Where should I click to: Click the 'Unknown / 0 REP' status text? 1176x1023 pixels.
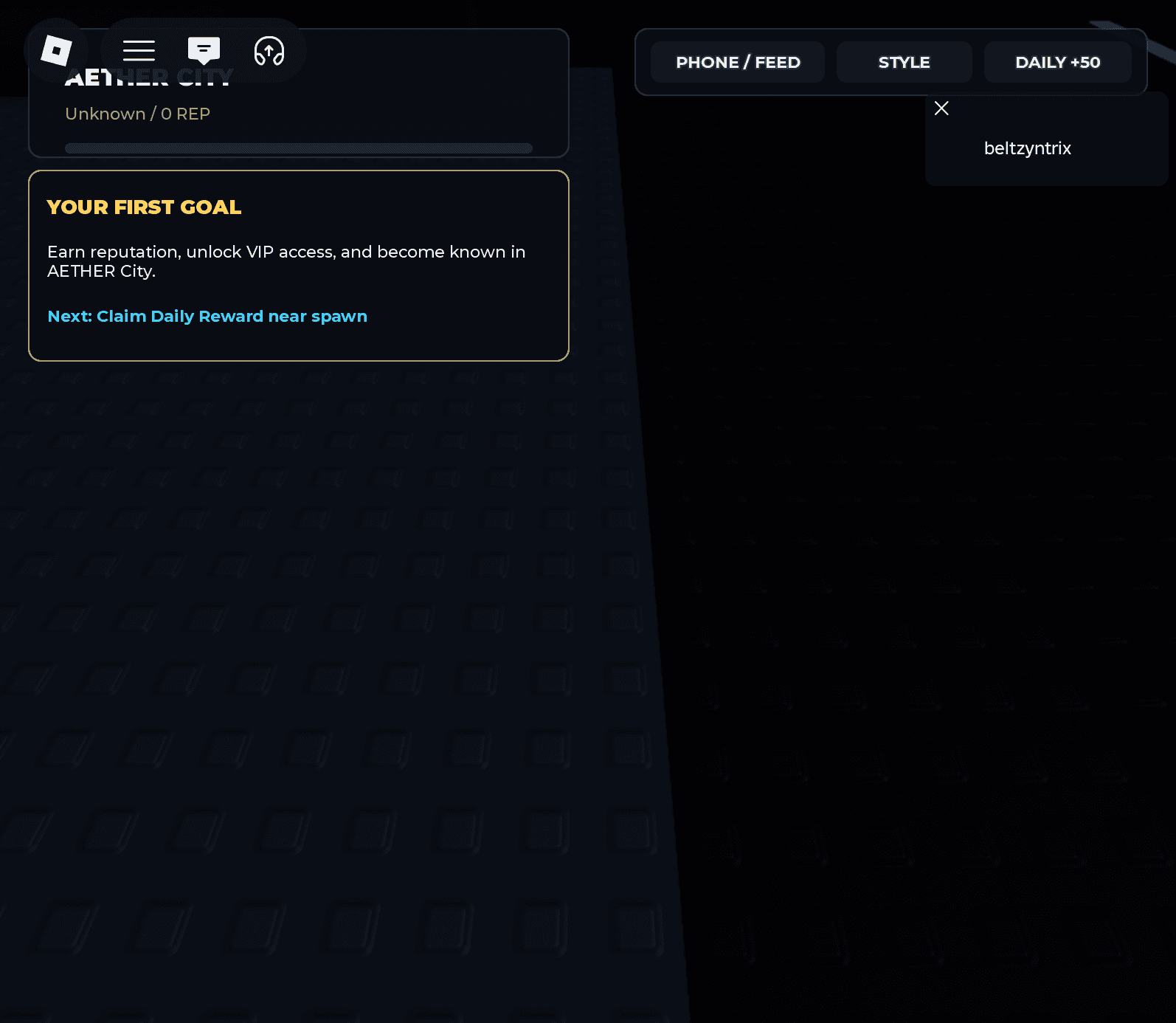click(138, 114)
